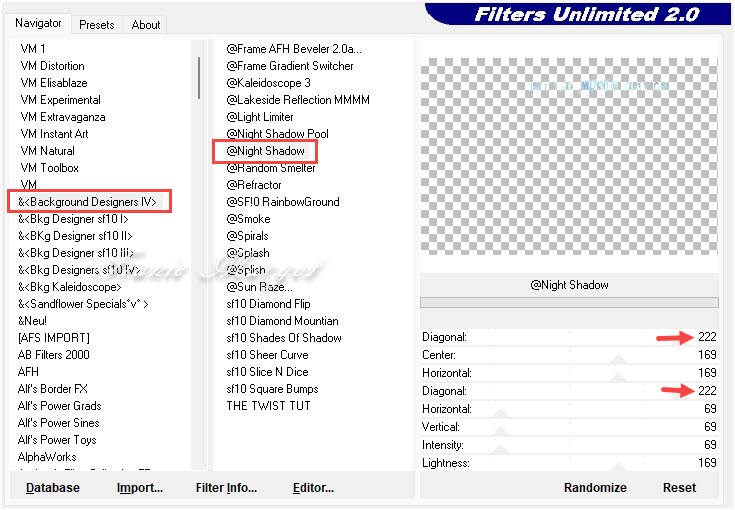Open Filter Info... button

tap(226, 488)
